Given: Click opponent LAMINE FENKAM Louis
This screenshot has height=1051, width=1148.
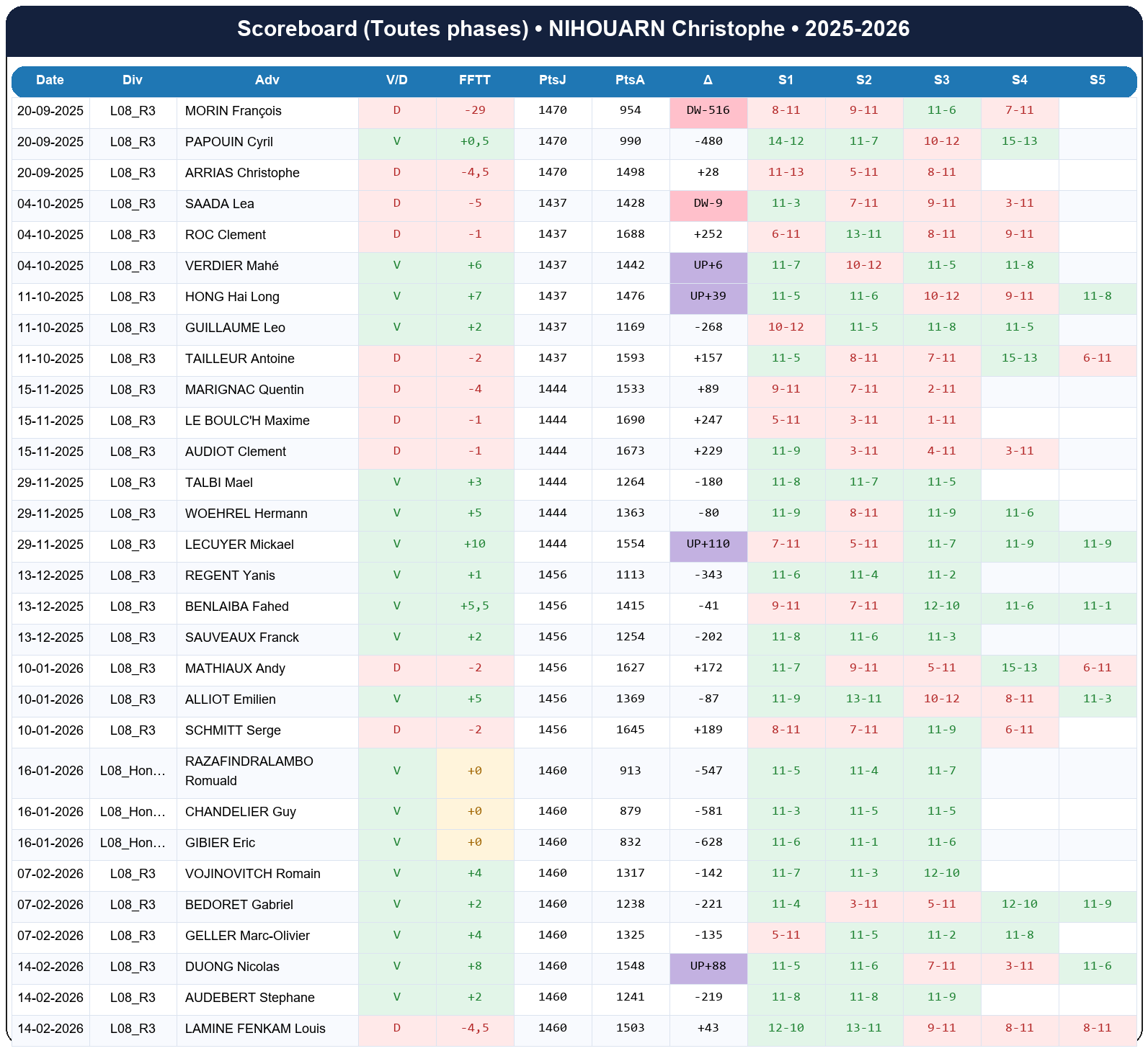Looking at the screenshot, I should (255, 1029).
